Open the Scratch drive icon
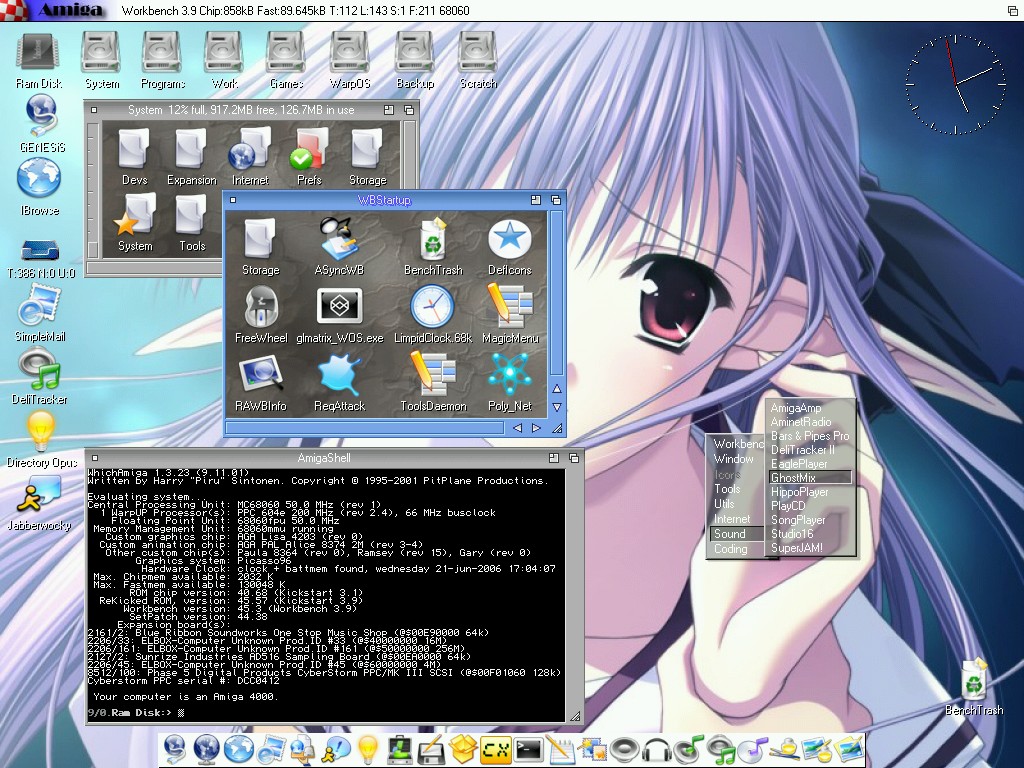Viewport: 1024px width, 768px height. tap(478, 61)
